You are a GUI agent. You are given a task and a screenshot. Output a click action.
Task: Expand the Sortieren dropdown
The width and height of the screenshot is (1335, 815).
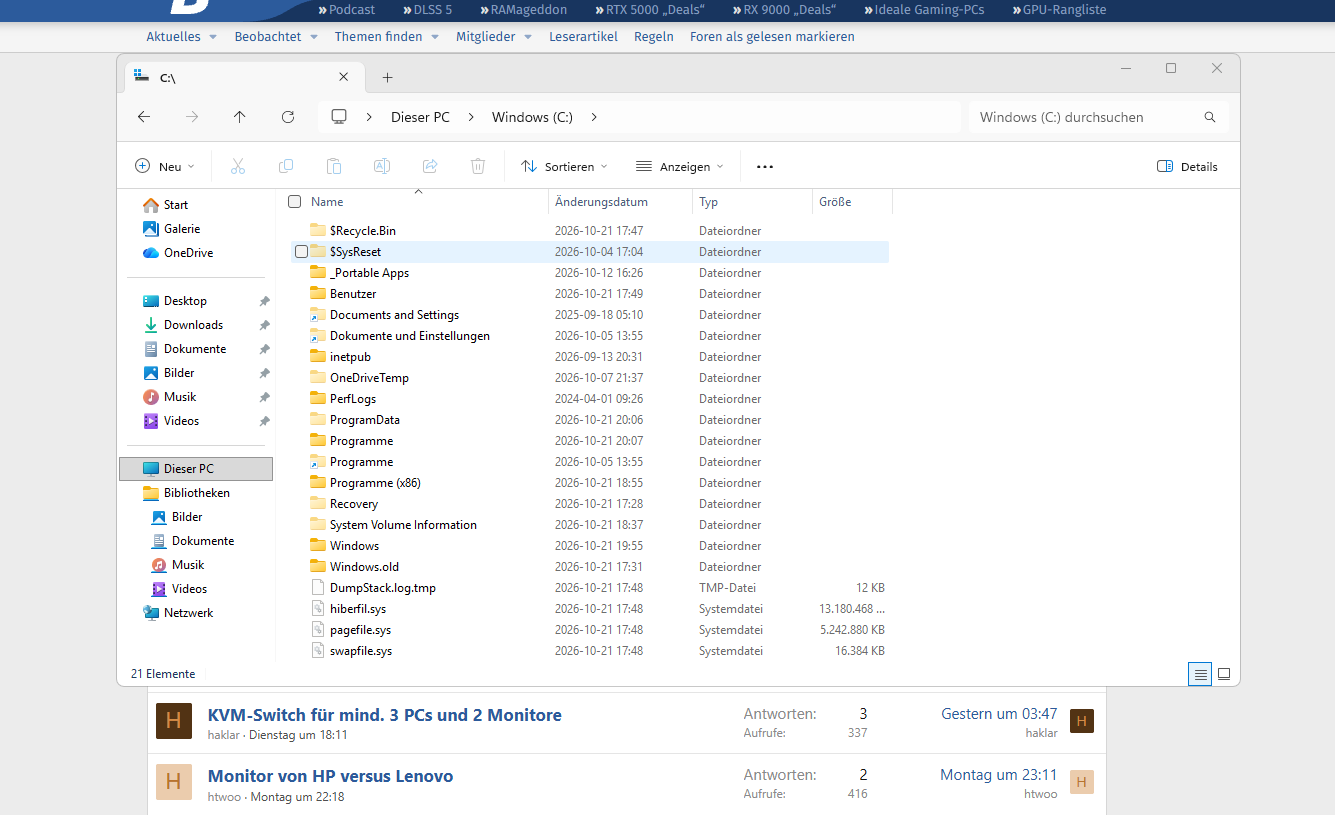564,167
